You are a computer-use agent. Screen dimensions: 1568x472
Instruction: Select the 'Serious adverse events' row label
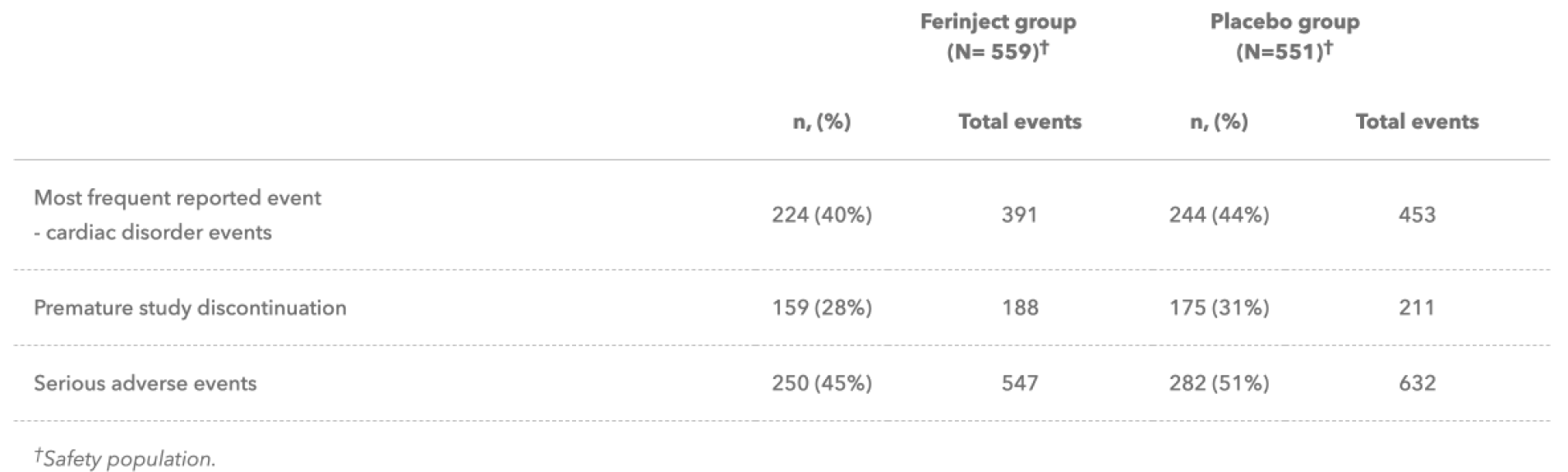pos(145,383)
